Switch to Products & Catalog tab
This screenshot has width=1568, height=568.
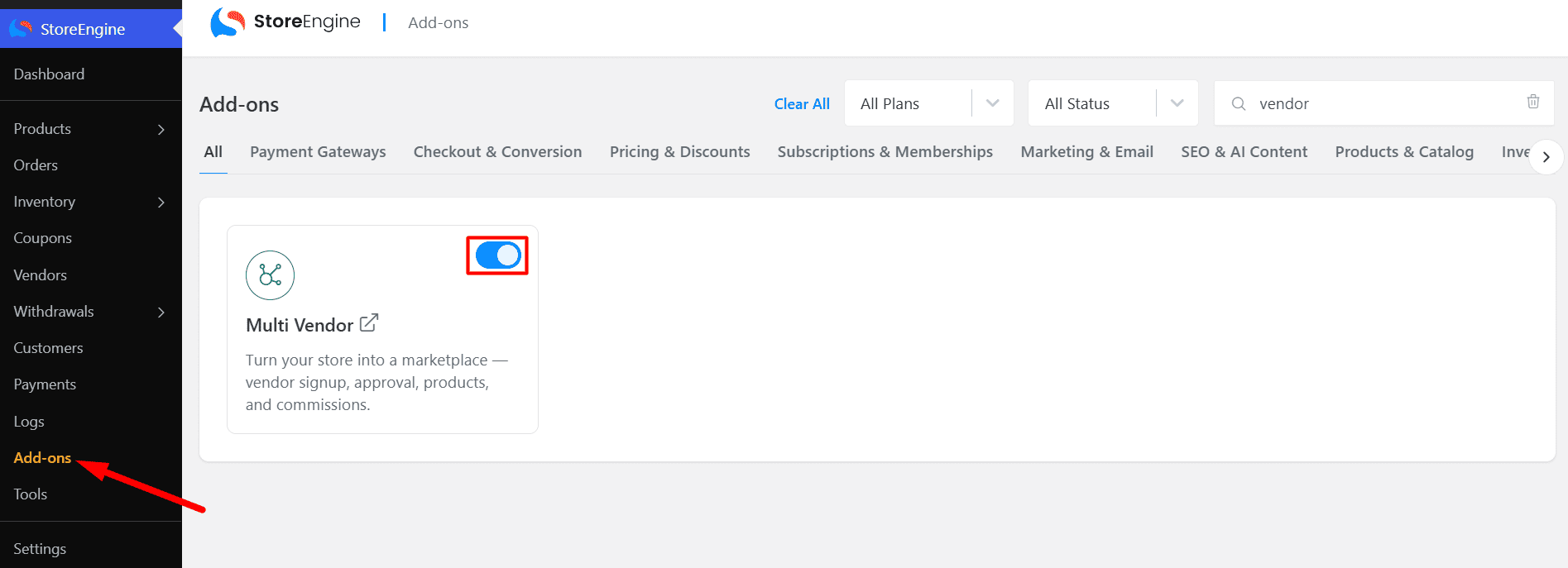click(x=1404, y=152)
